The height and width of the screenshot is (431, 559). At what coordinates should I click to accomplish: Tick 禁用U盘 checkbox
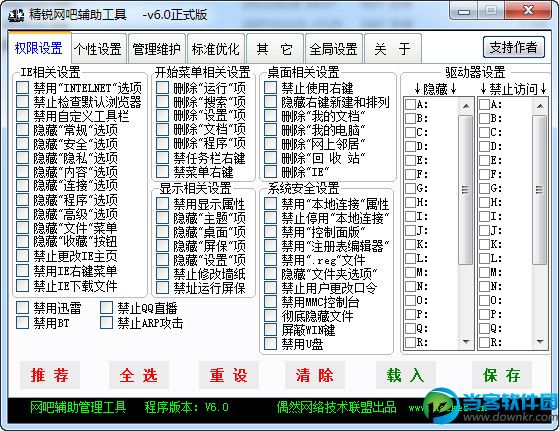click(271, 343)
